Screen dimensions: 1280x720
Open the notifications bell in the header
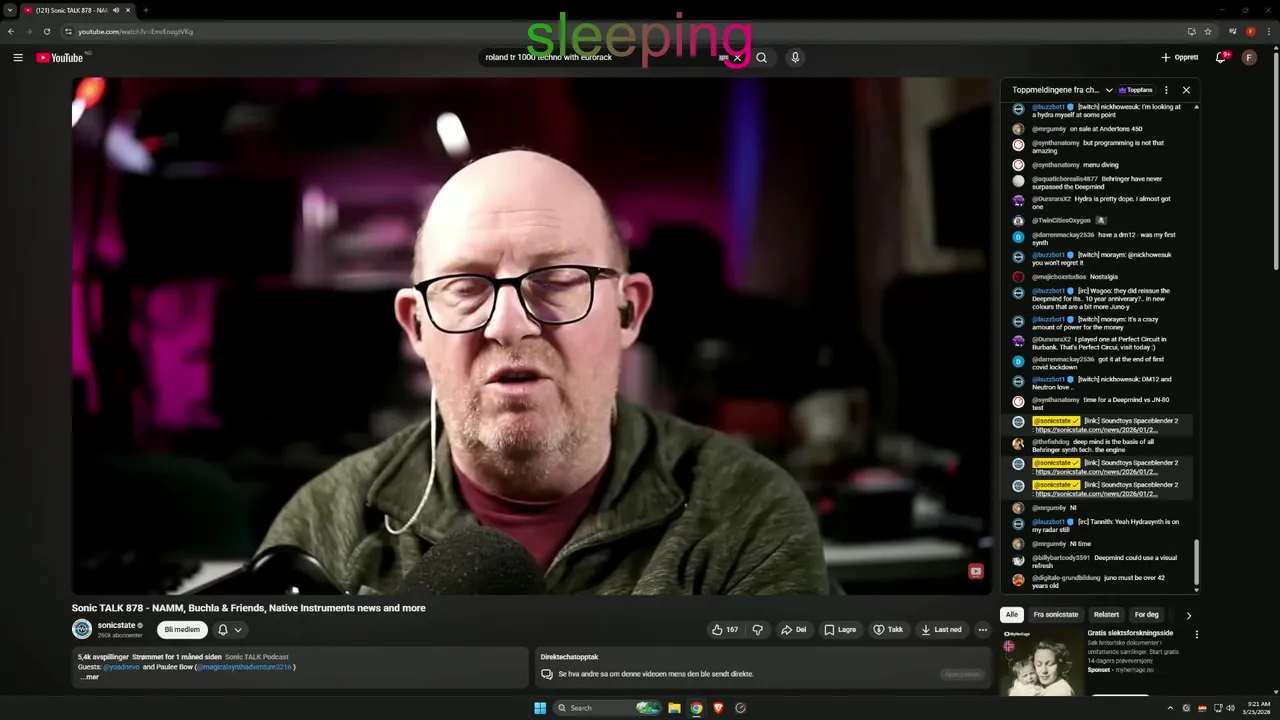pos(1221,57)
